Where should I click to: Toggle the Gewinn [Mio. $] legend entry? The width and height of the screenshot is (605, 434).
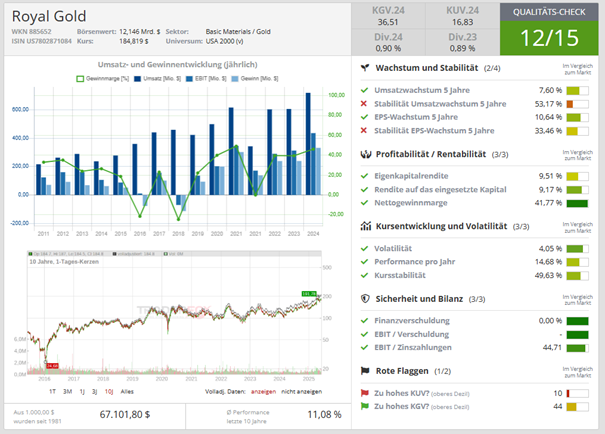(255, 79)
